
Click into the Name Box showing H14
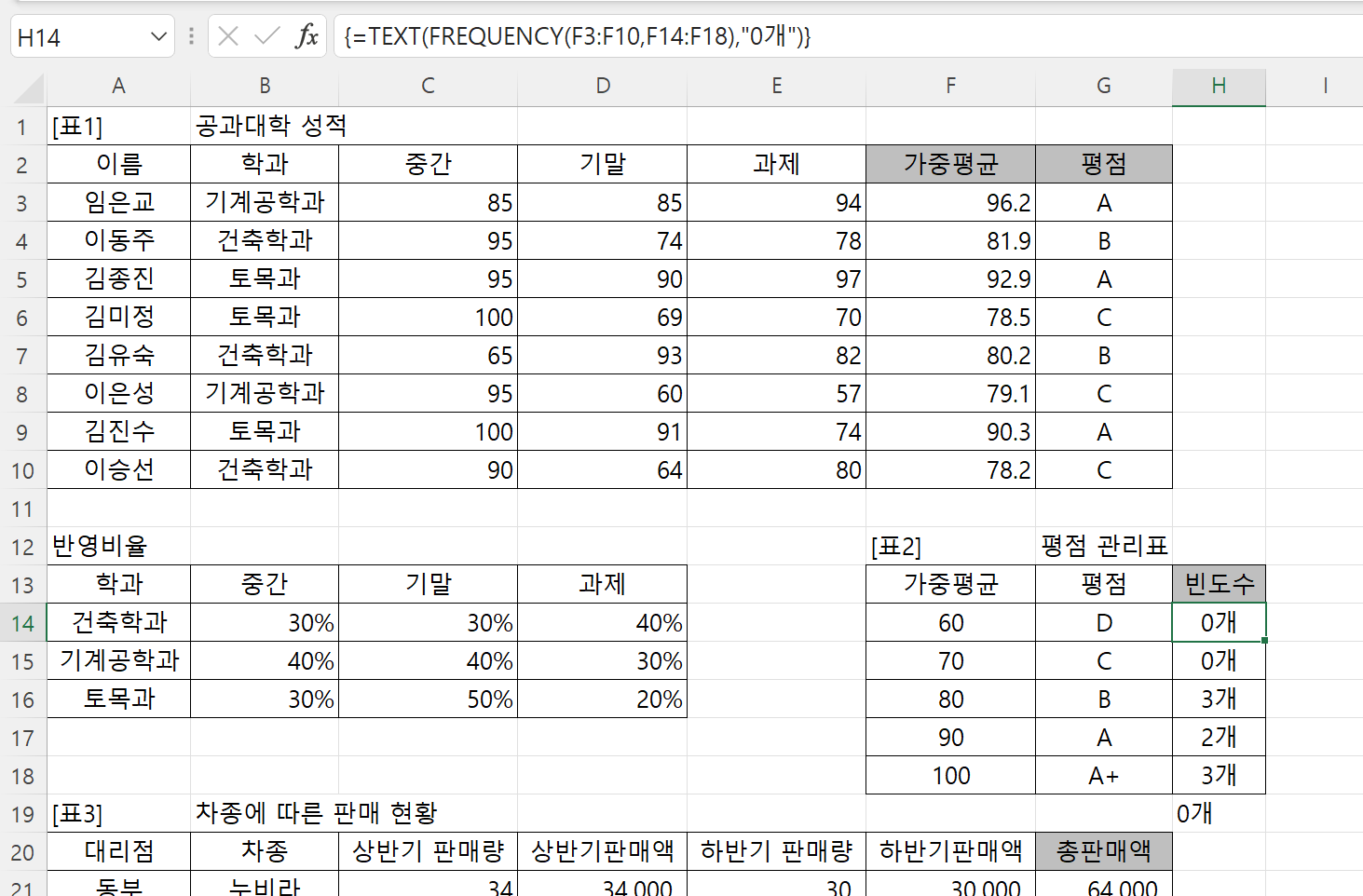point(79,37)
